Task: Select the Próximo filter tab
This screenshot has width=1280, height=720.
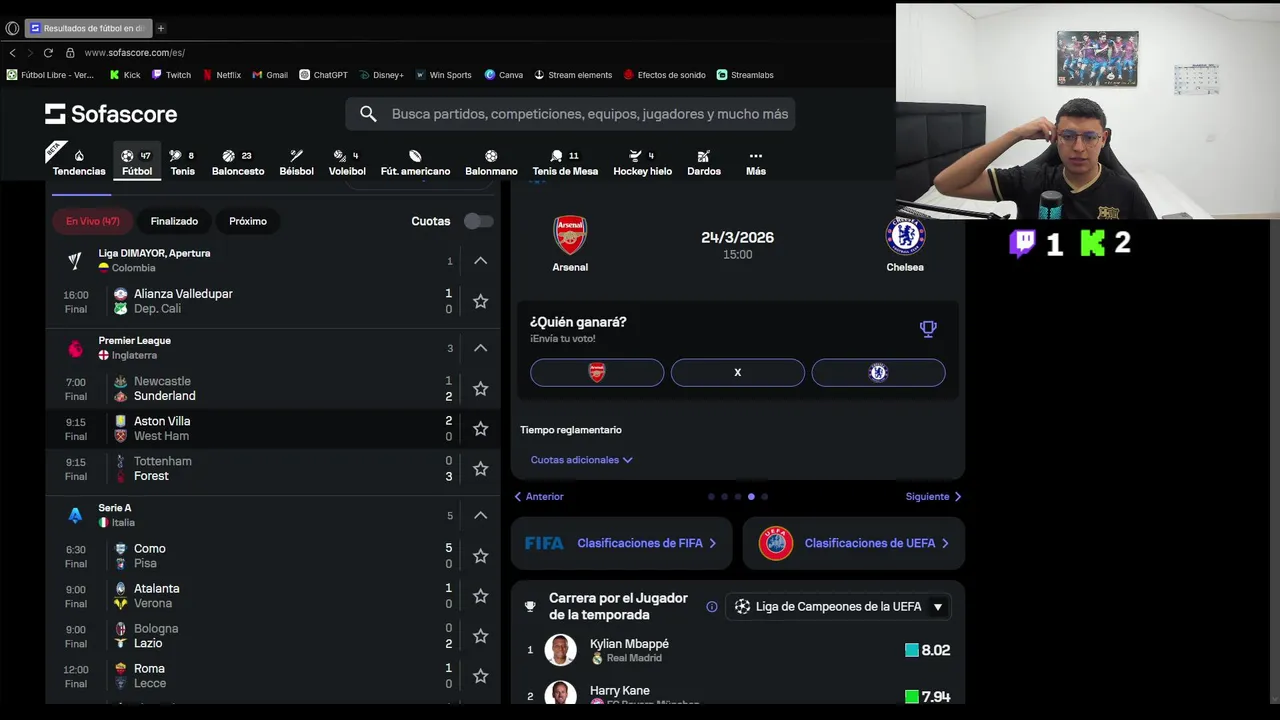Action: point(248,221)
